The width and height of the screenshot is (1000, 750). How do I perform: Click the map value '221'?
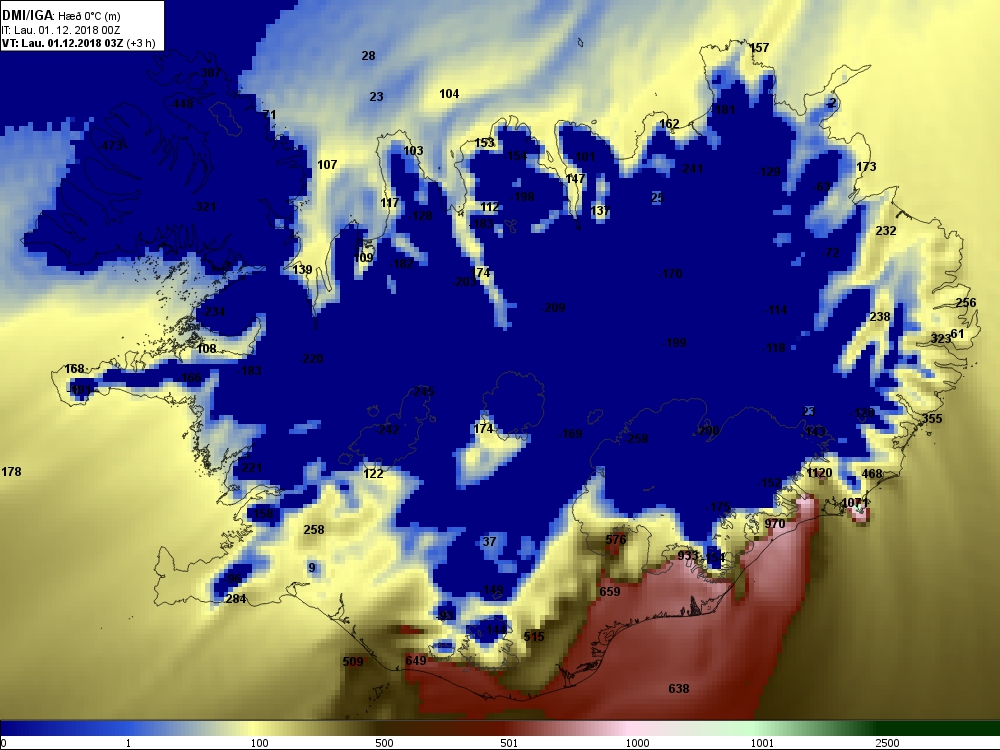251,467
